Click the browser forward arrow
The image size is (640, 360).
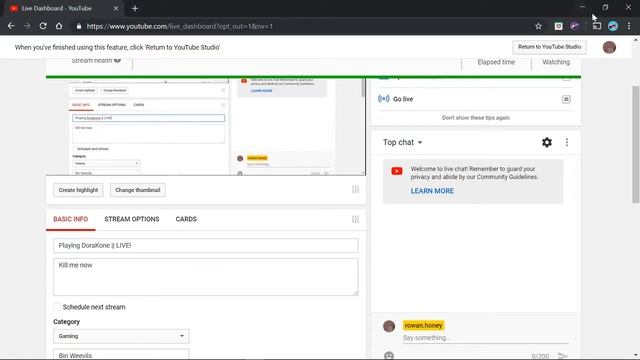coord(27,26)
